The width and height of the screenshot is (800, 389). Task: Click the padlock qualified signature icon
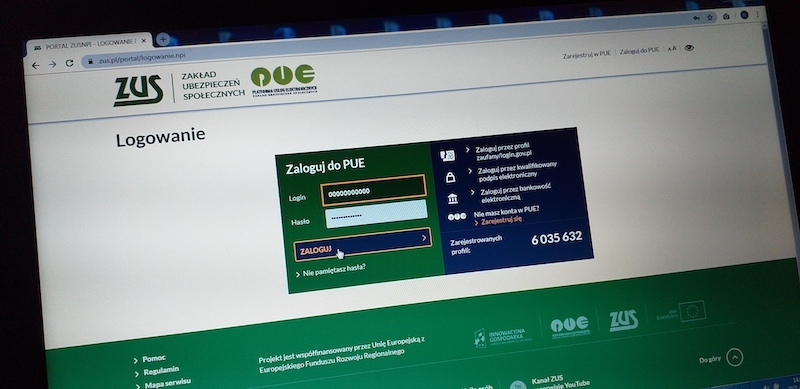point(451,177)
